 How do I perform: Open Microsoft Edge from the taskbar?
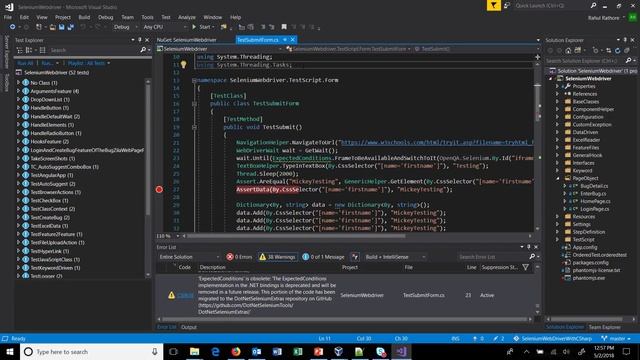(215, 351)
